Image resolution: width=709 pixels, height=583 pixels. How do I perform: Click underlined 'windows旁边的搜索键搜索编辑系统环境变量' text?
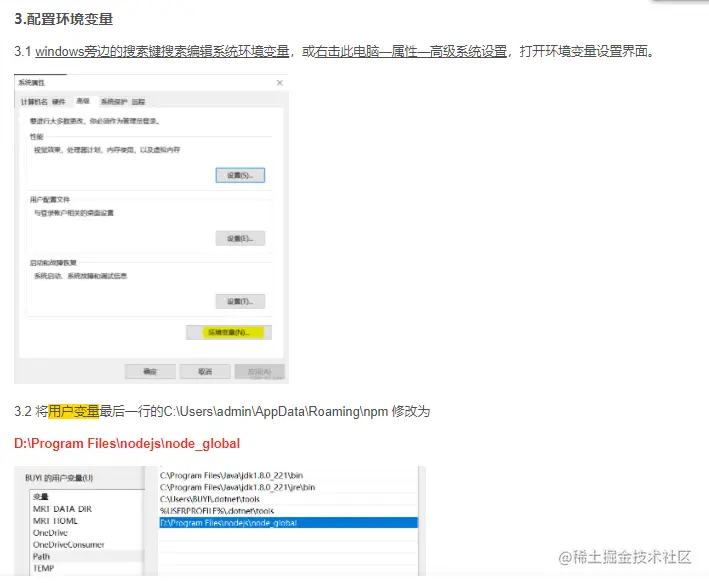(x=162, y=52)
